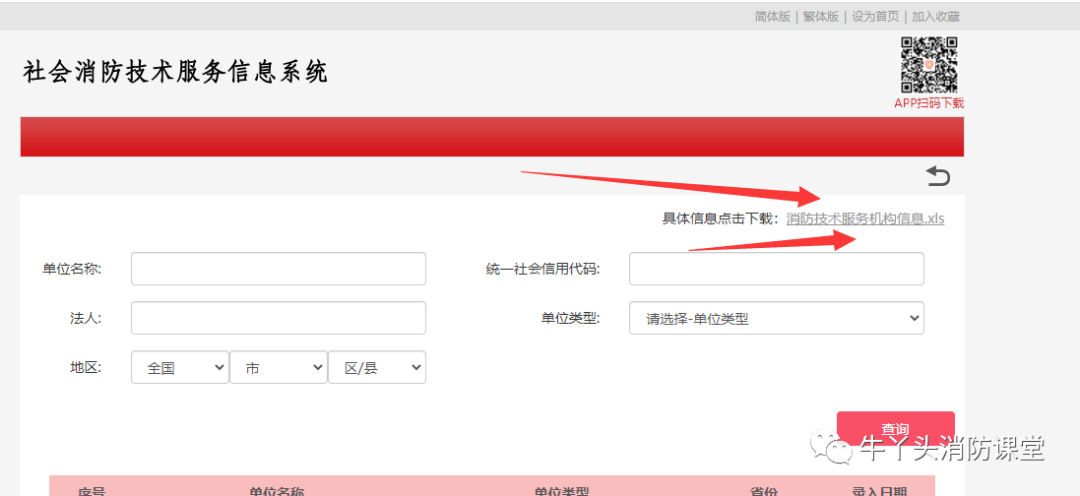The height and width of the screenshot is (496, 1080).
Task: Open the 全国 province dropdown
Action: 180,368
